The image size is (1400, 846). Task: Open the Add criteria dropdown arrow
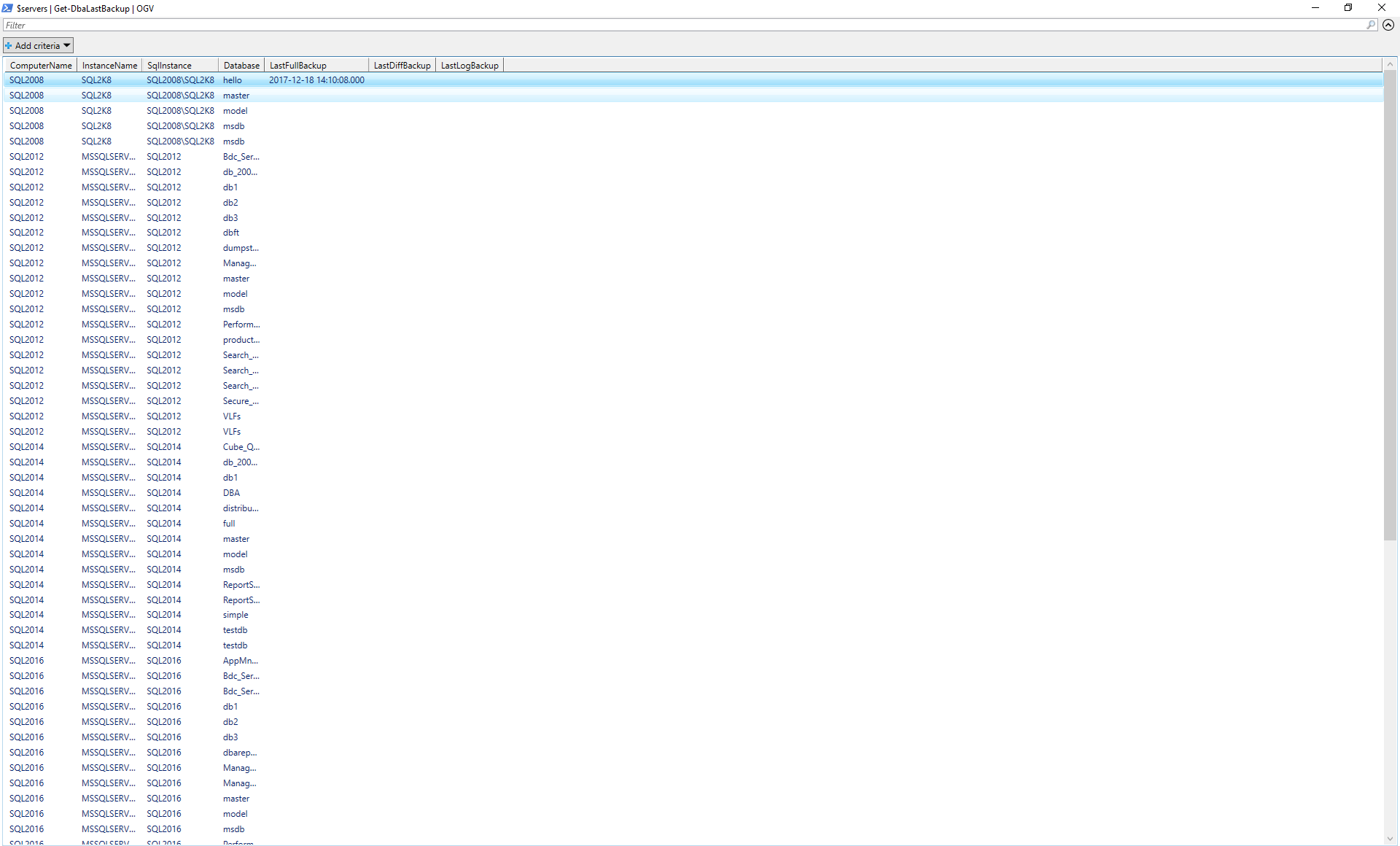tap(66, 45)
